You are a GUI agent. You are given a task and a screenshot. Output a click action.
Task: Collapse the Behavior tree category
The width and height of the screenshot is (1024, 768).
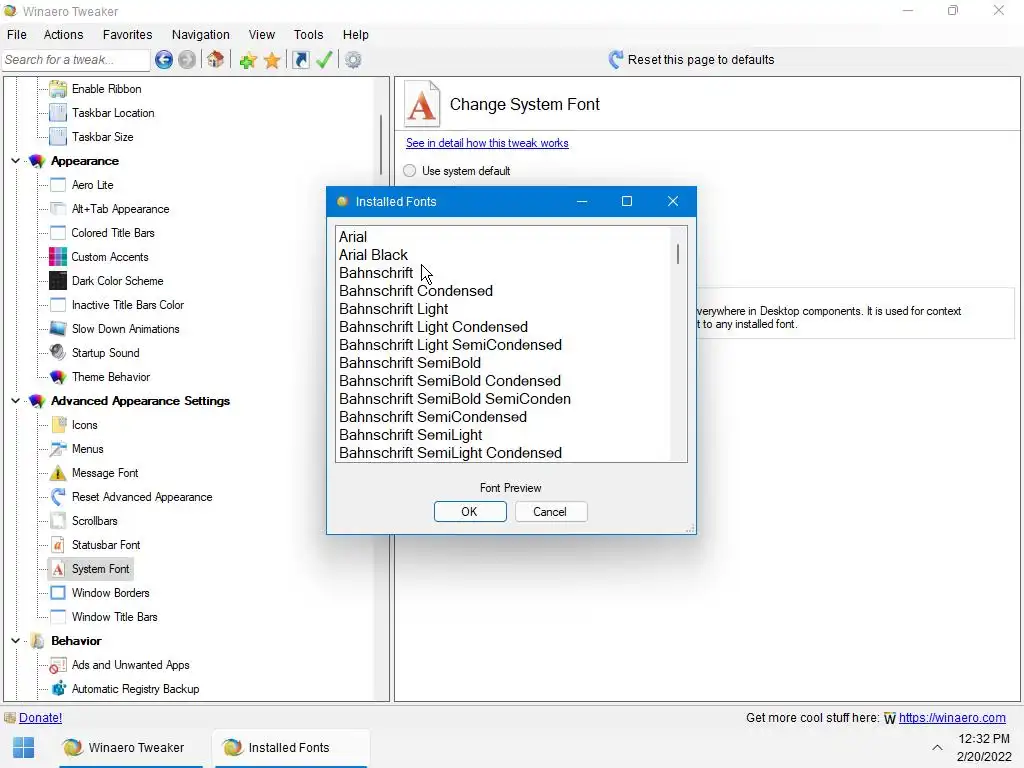(x=15, y=641)
